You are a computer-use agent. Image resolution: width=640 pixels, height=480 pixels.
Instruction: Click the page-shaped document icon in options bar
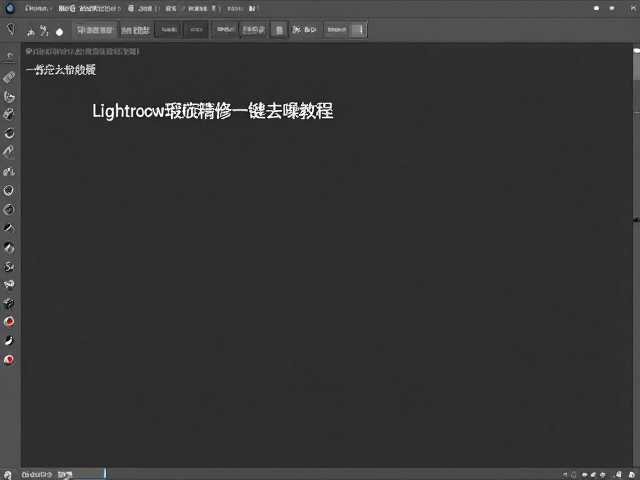[279, 30]
